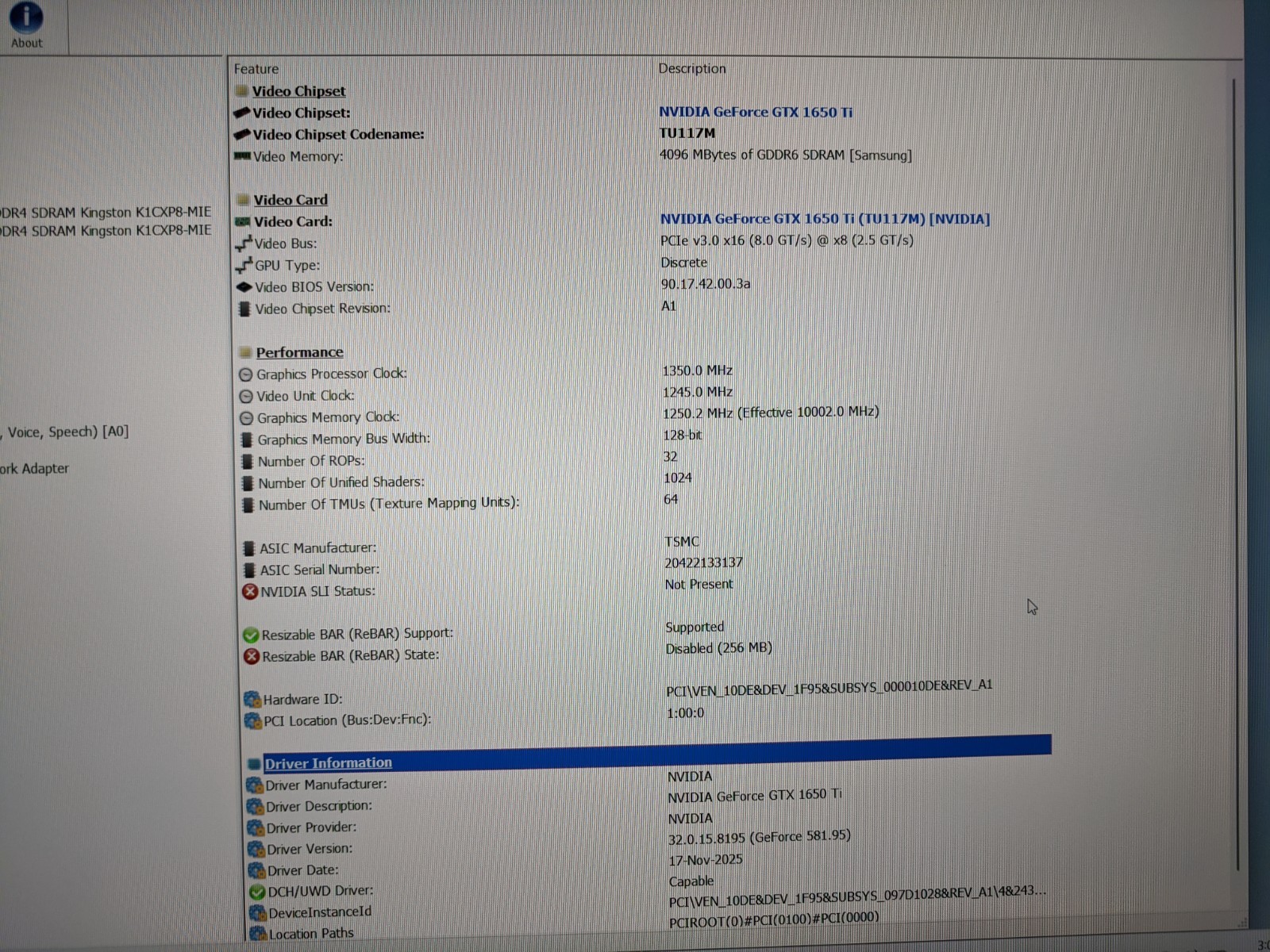The height and width of the screenshot is (952, 1270).
Task: Click the Number Of ROPs chip icon
Action: (248, 461)
